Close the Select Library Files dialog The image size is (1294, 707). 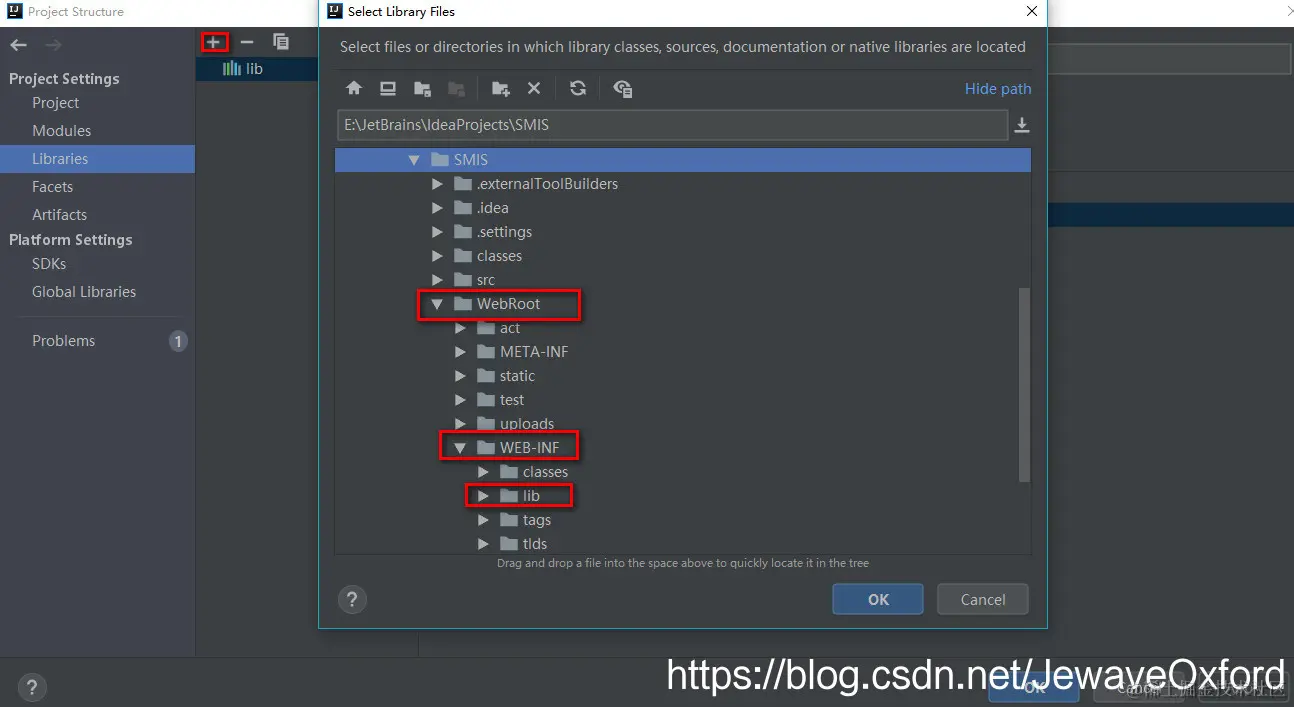point(1032,12)
